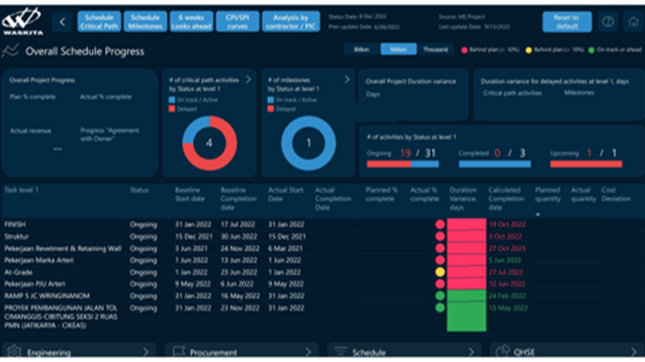Image resolution: width=645 pixels, height=362 pixels.
Task: Go to the home page icon
Action: tap(633, 22)
